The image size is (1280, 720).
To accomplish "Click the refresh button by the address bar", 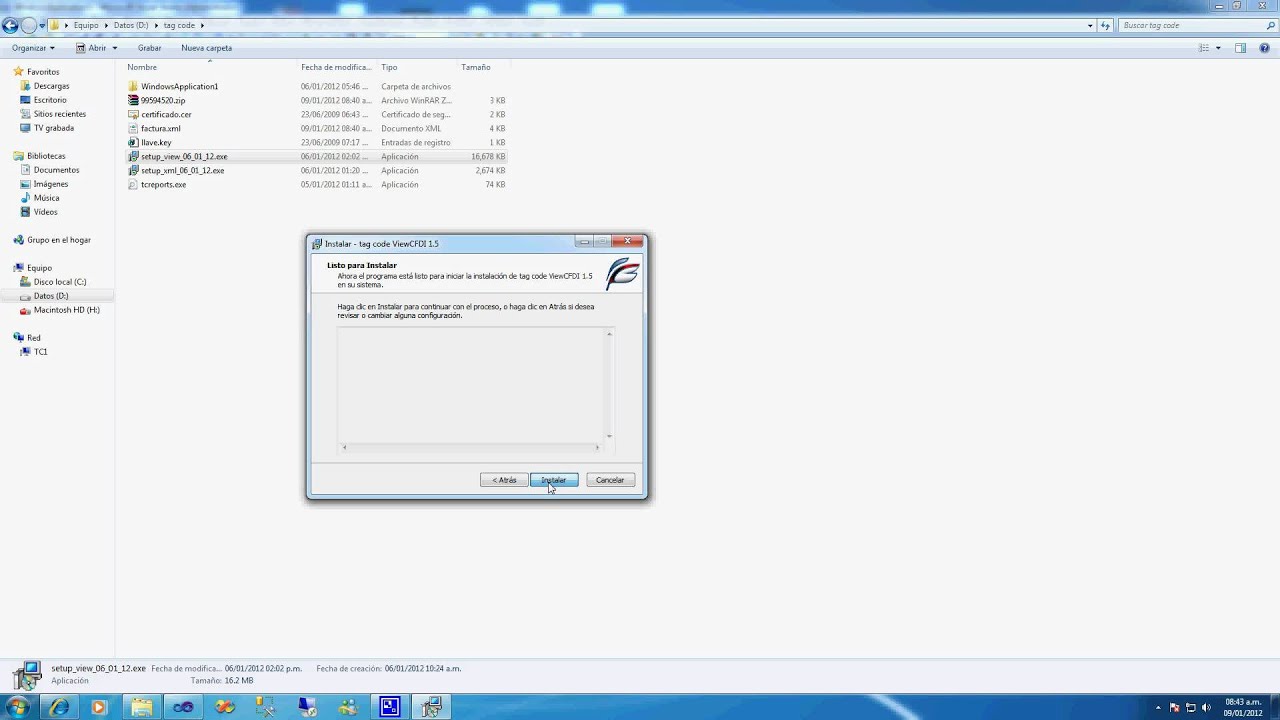I will (x=1106, y=25).
